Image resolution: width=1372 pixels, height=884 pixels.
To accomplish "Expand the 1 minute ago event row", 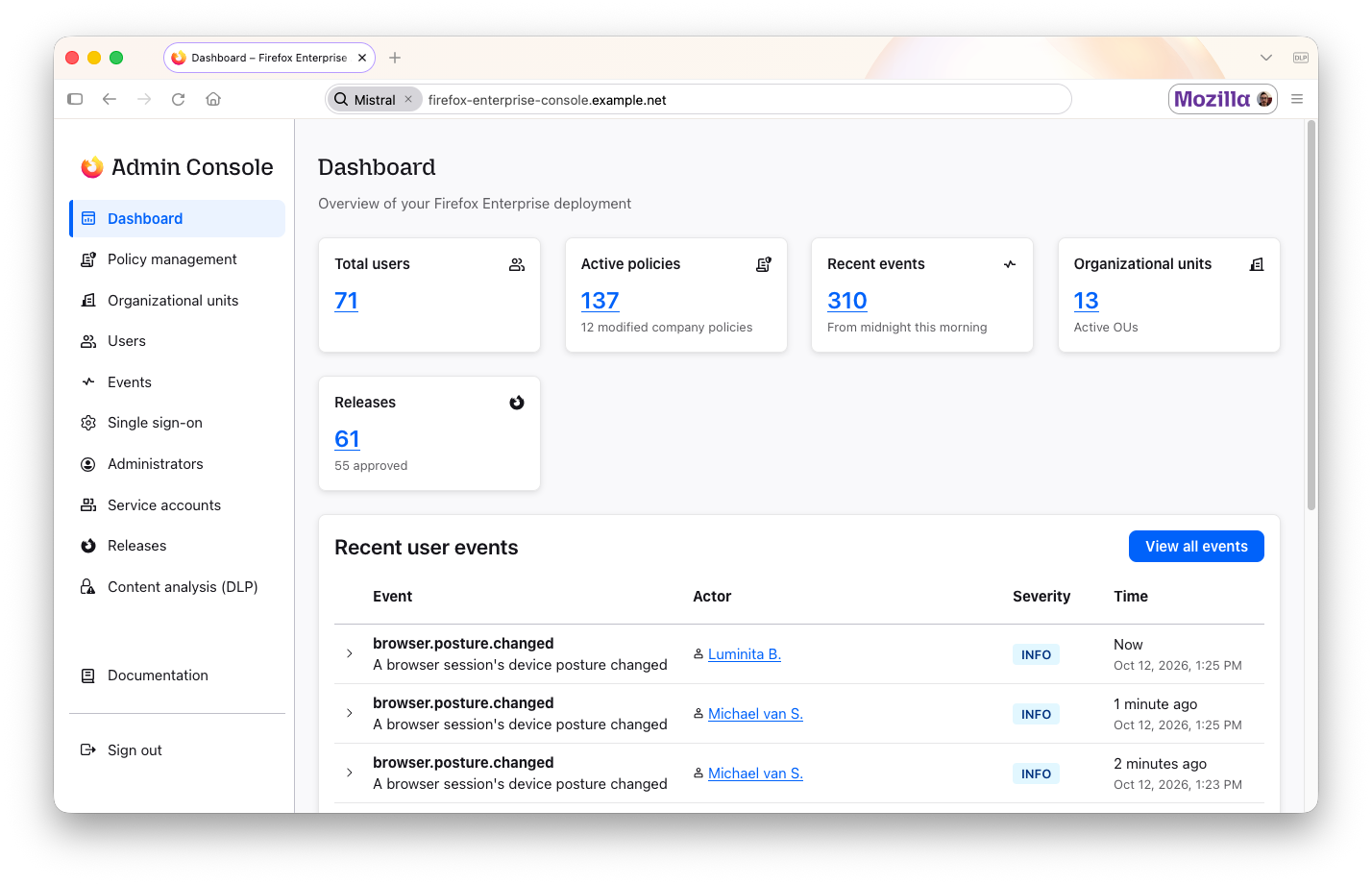I will [x=350, y=713].
